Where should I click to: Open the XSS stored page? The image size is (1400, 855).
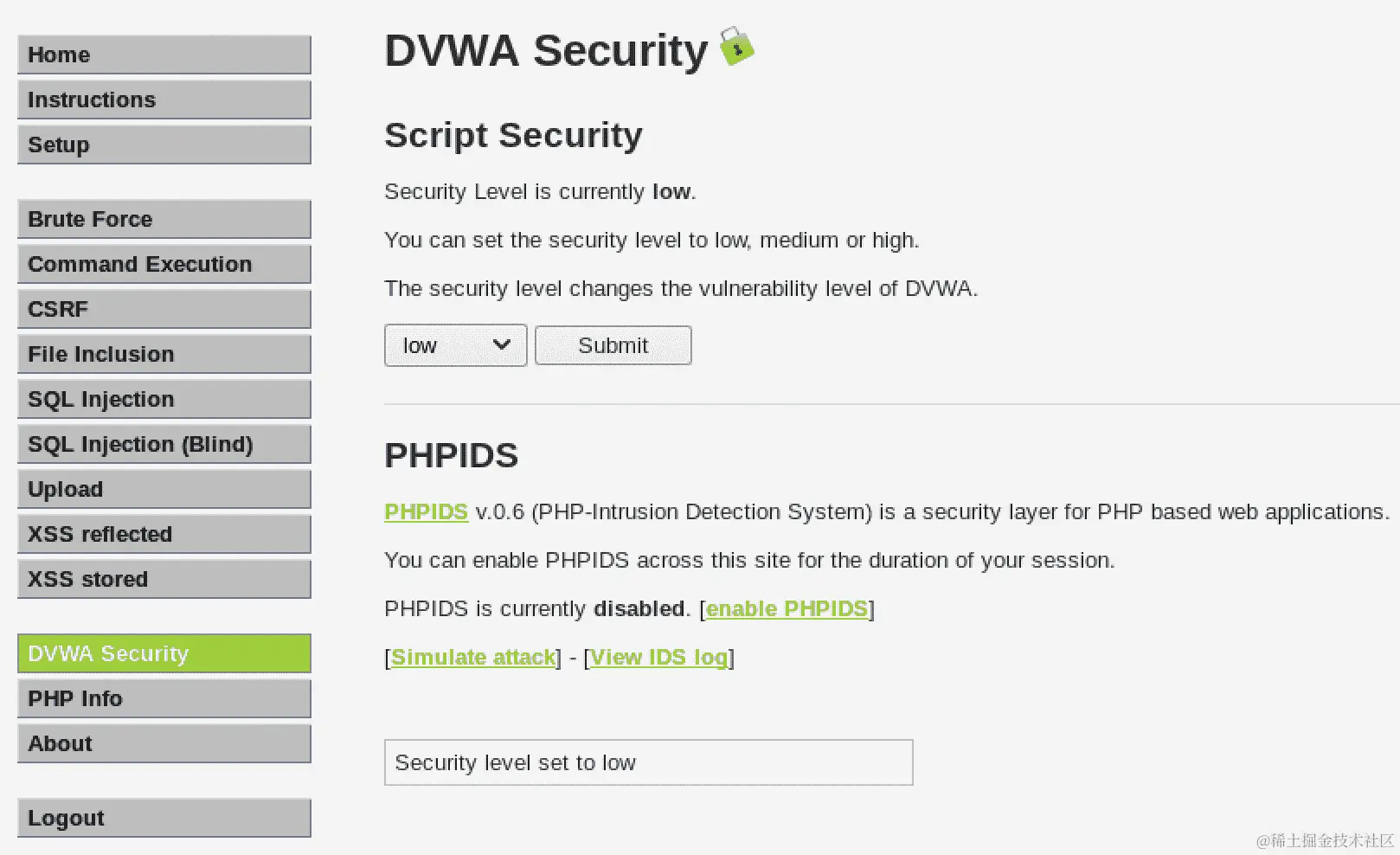click(x=164, y=579)
